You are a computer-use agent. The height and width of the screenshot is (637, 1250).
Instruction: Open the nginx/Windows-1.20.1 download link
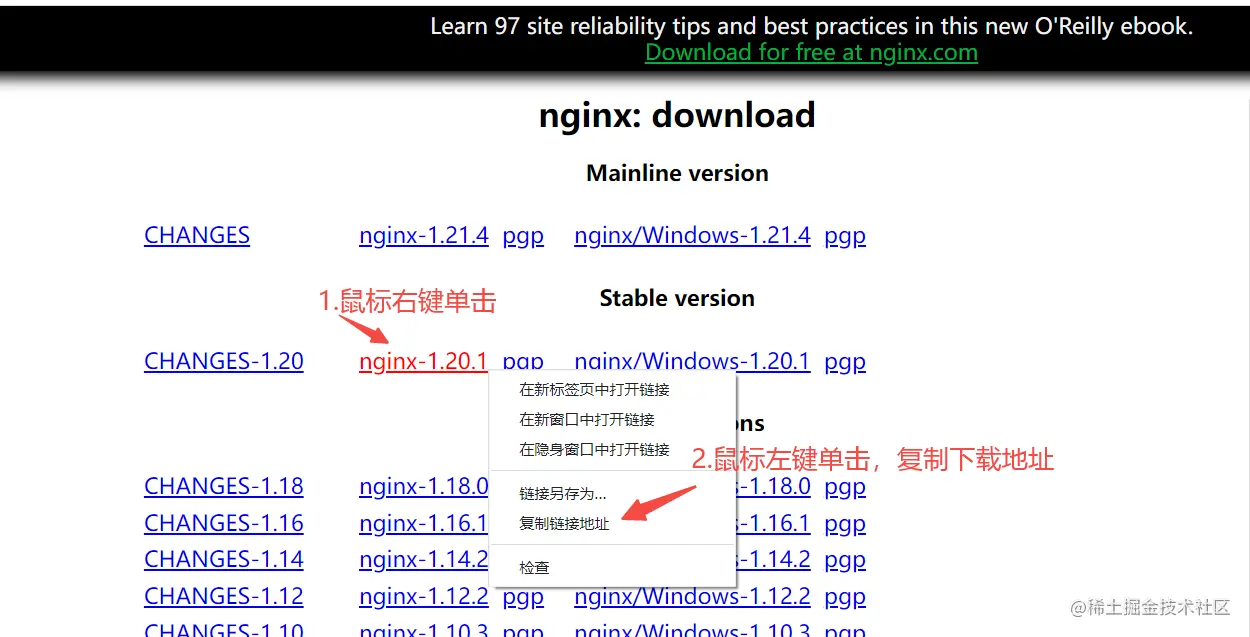point(692,361)
